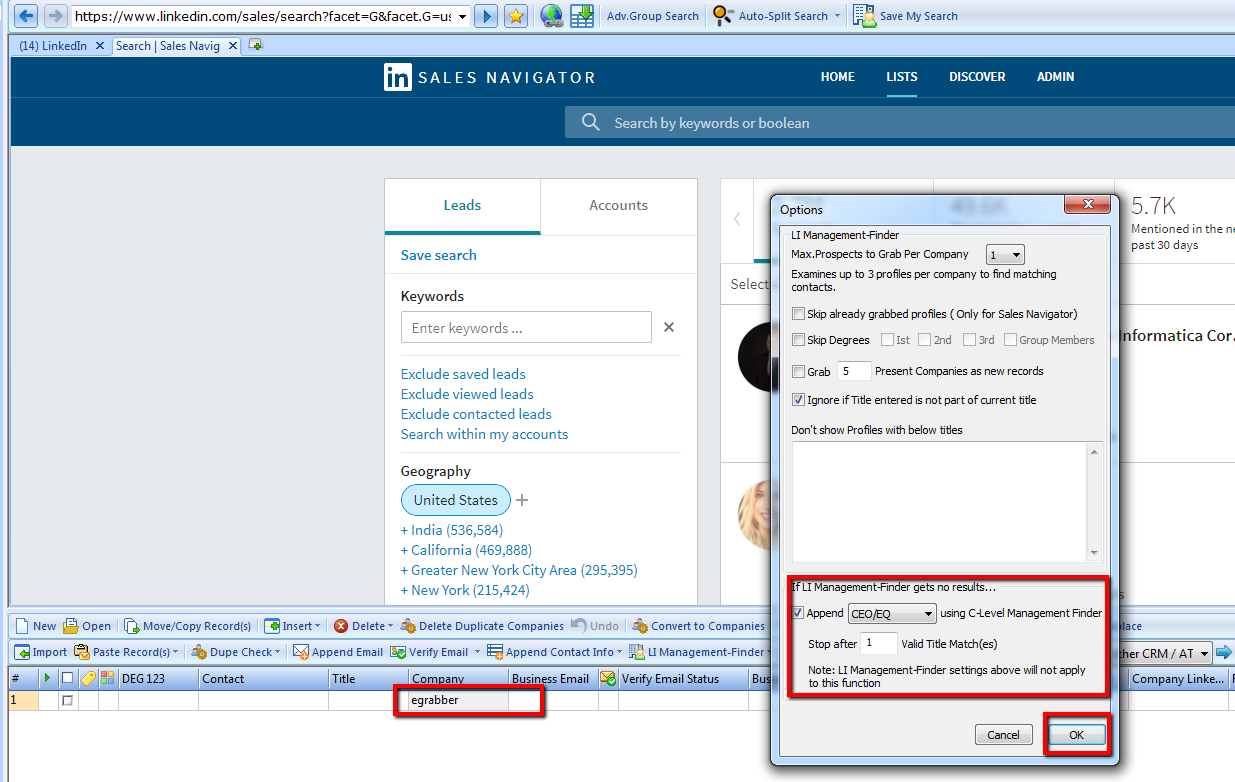Uncheck the Append CEO/EQ checkbox
The width and height of the screenshot is (1235, 782).
pyautogui.click(x=798, y=613)
